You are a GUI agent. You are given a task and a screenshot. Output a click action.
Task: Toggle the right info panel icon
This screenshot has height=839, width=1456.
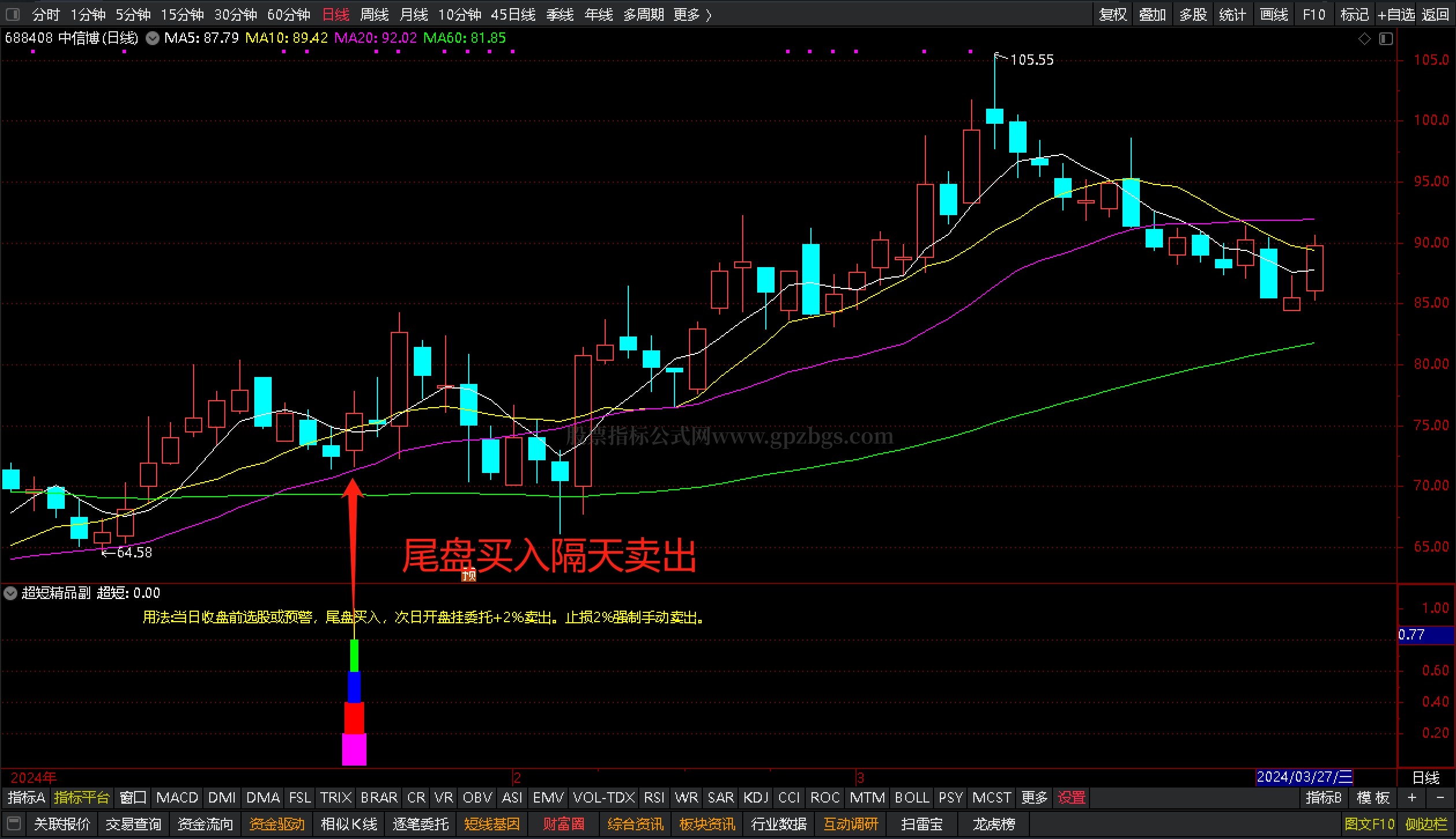[x=1385, y=39]
